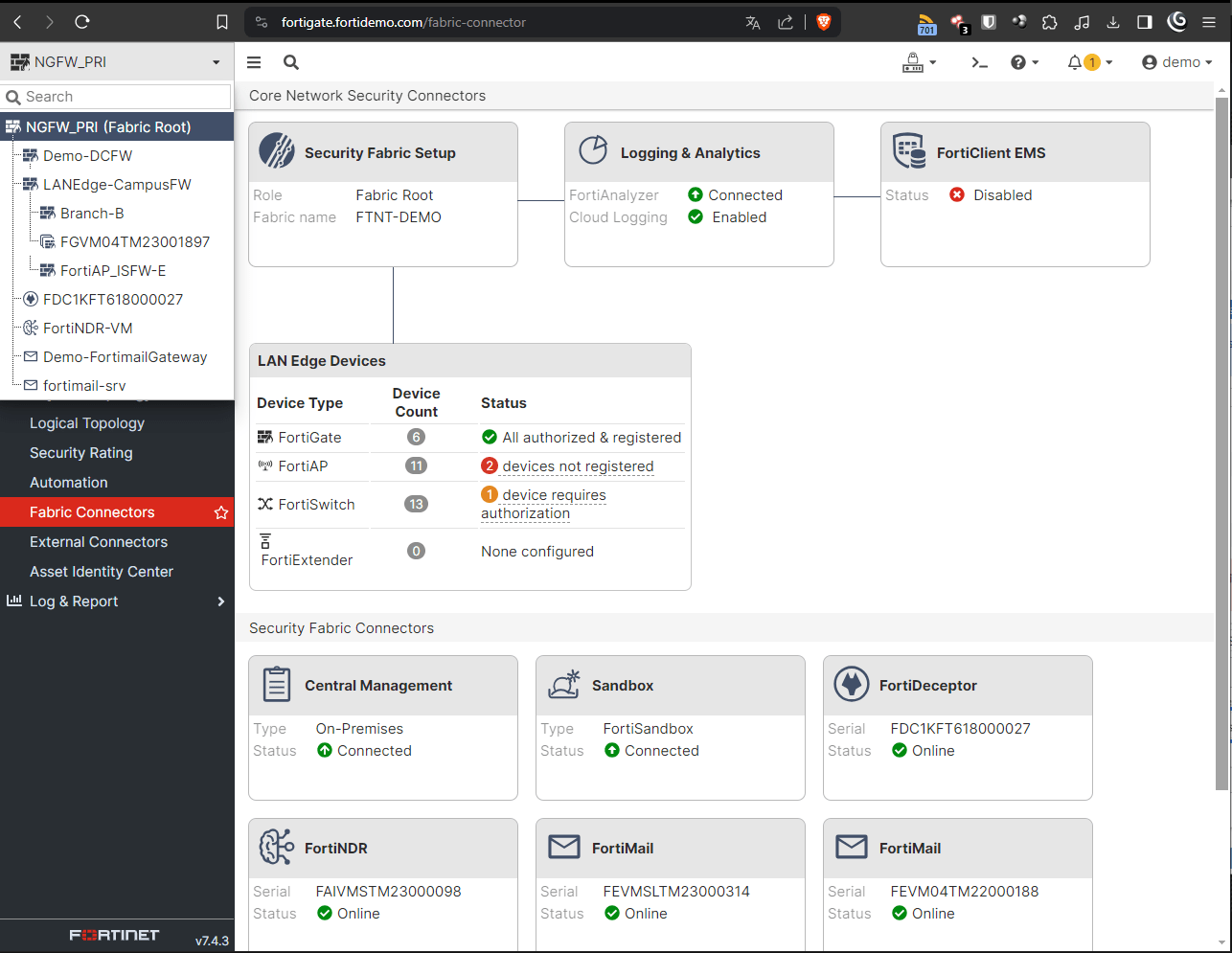This screenshot has width=1232, height=953.
Task: Open the notifications bell
Action: 1089,62
